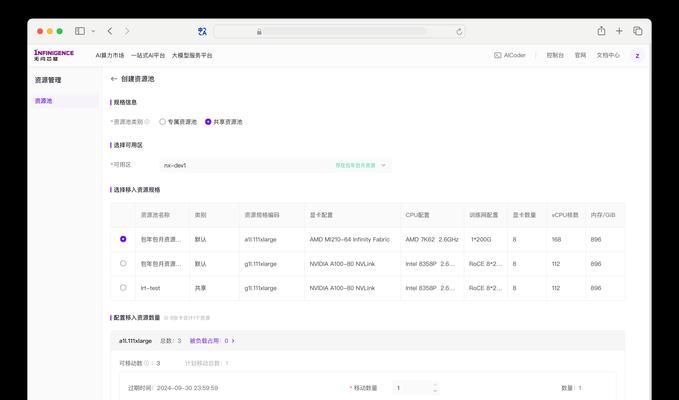Select 资源池 in the sidebar
The width and height of the screenshot is (679, 400).
(64, 101)
